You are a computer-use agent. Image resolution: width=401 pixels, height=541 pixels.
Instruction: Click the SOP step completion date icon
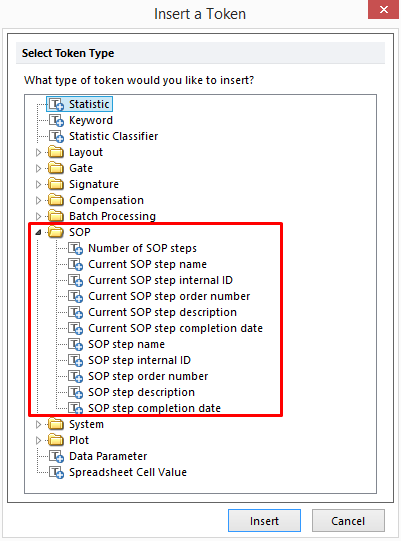pos(75,408)
